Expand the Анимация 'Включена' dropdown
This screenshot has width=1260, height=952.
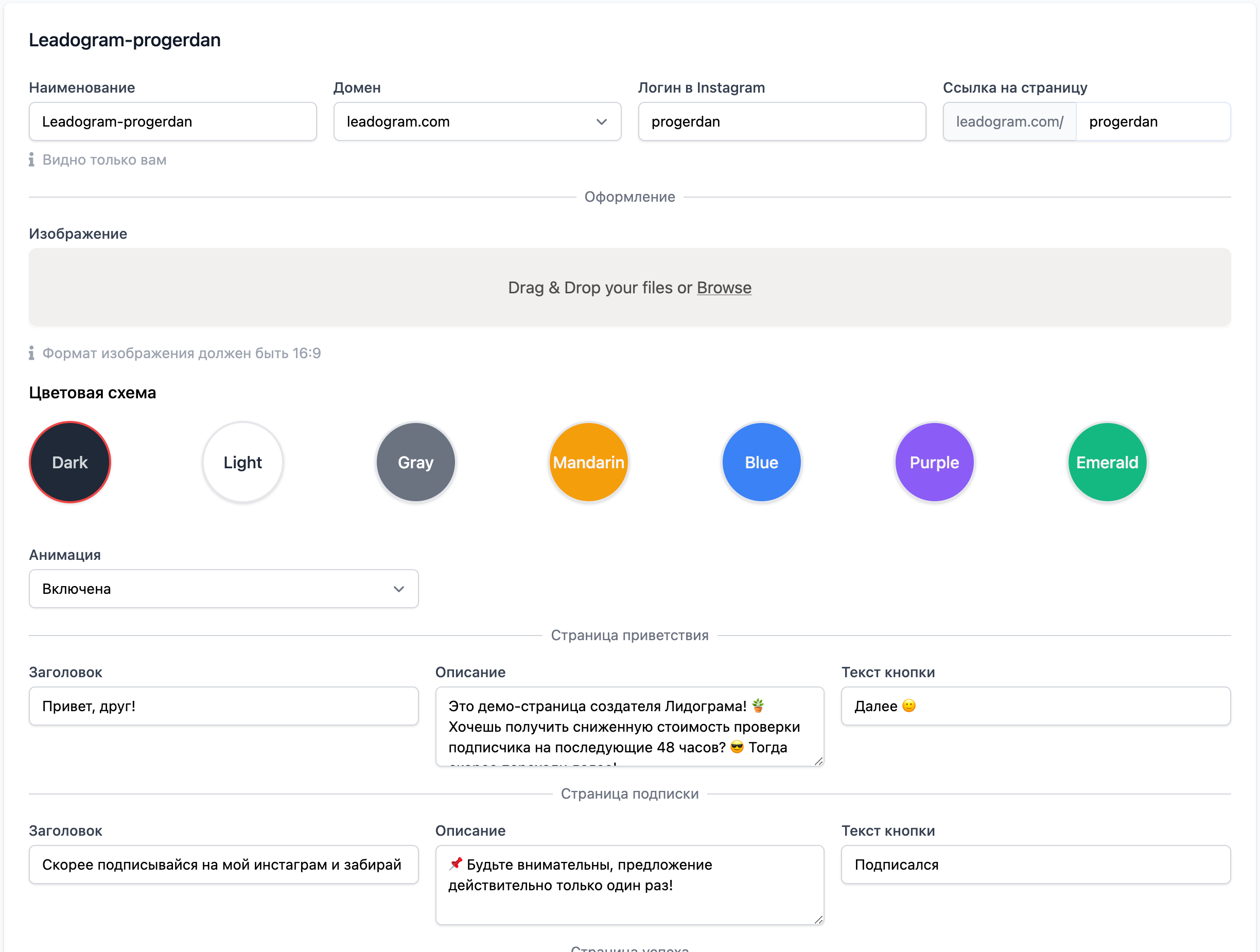[217, 589]
